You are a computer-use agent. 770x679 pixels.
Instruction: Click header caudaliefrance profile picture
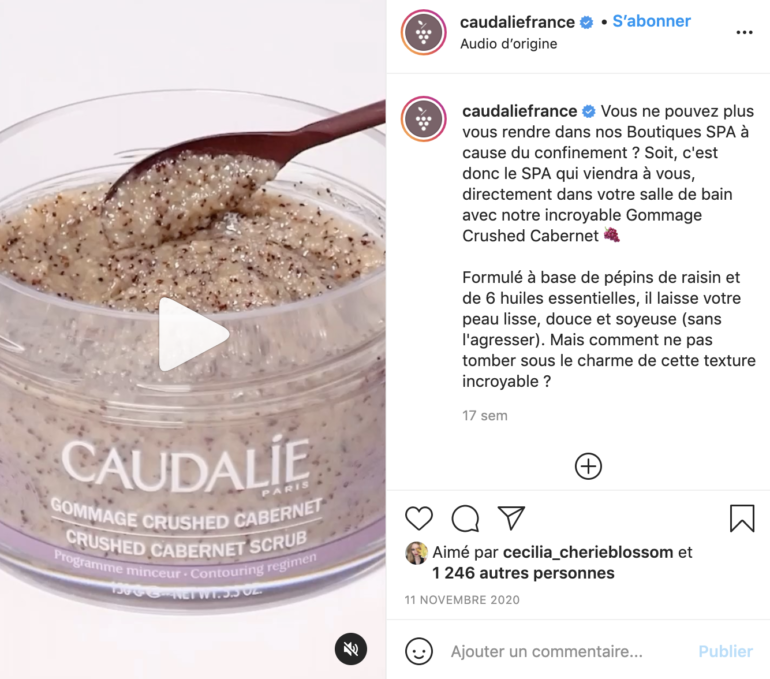pyautogui.click(x=424, y=32)
